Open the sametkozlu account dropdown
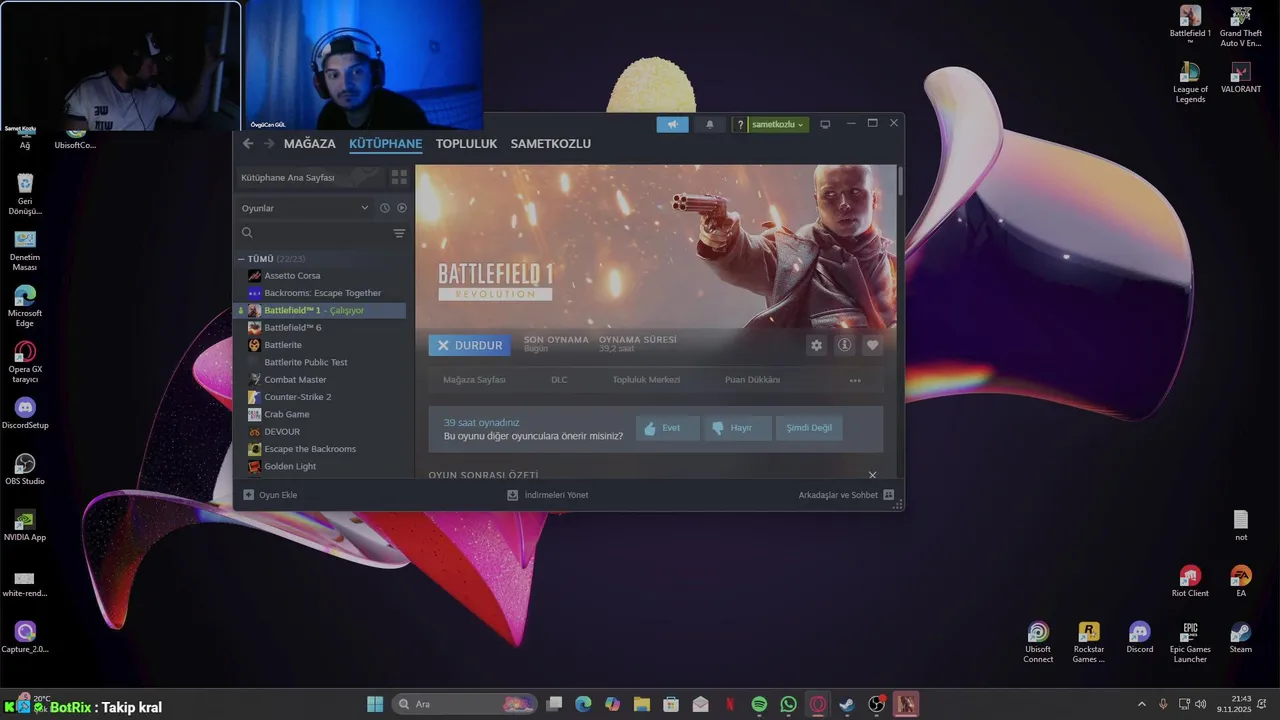 (778, 125)
